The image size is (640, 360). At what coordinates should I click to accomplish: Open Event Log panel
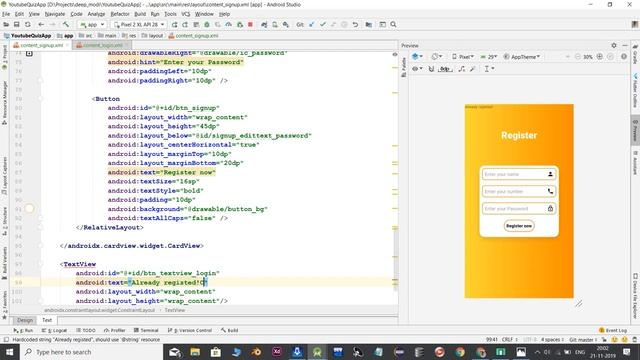(x=613, y=330)
